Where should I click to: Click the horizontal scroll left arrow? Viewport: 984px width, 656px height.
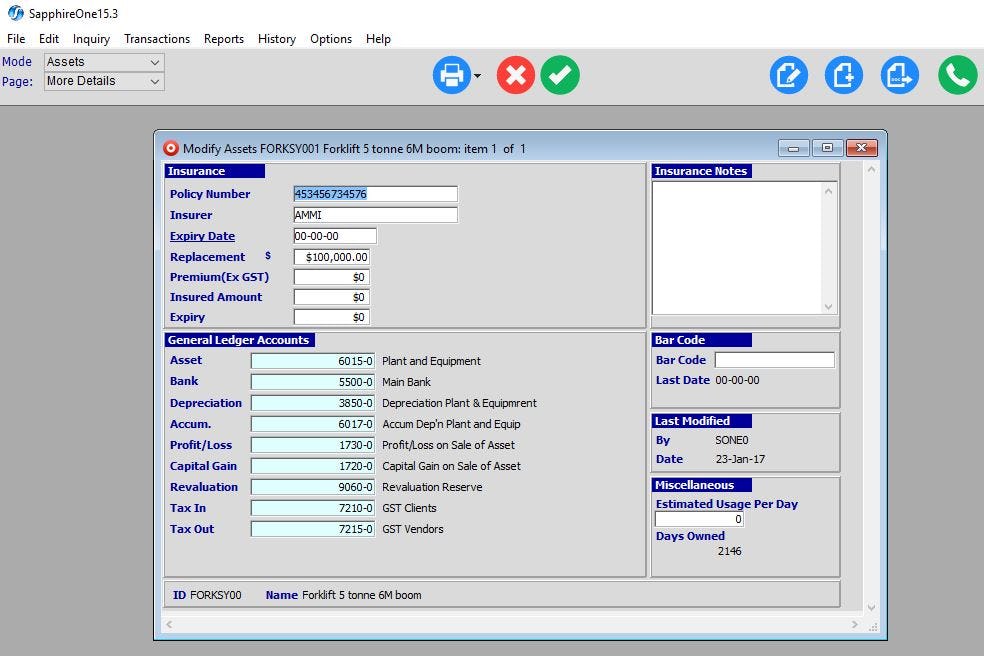169,625
